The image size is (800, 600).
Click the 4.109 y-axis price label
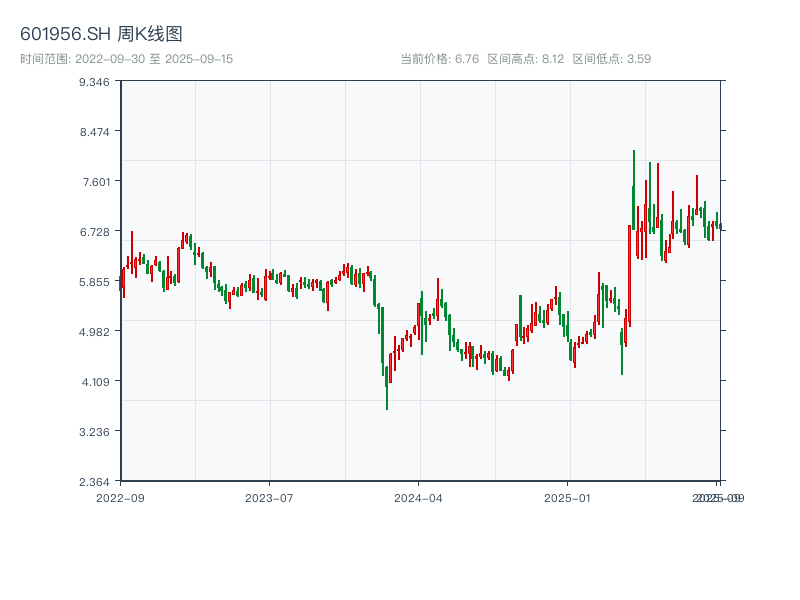93,381
